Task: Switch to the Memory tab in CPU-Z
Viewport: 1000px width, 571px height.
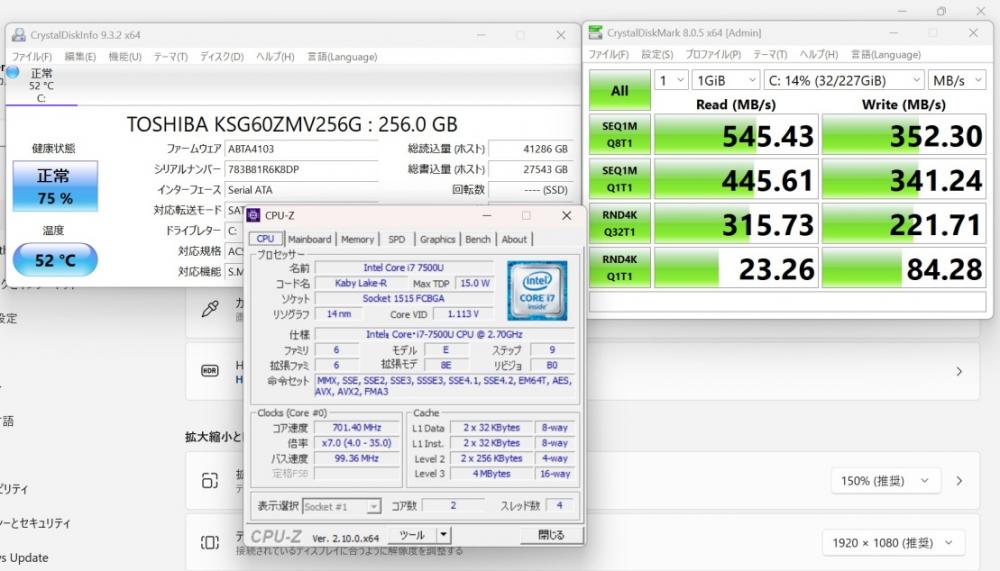Action: [357, 239]
